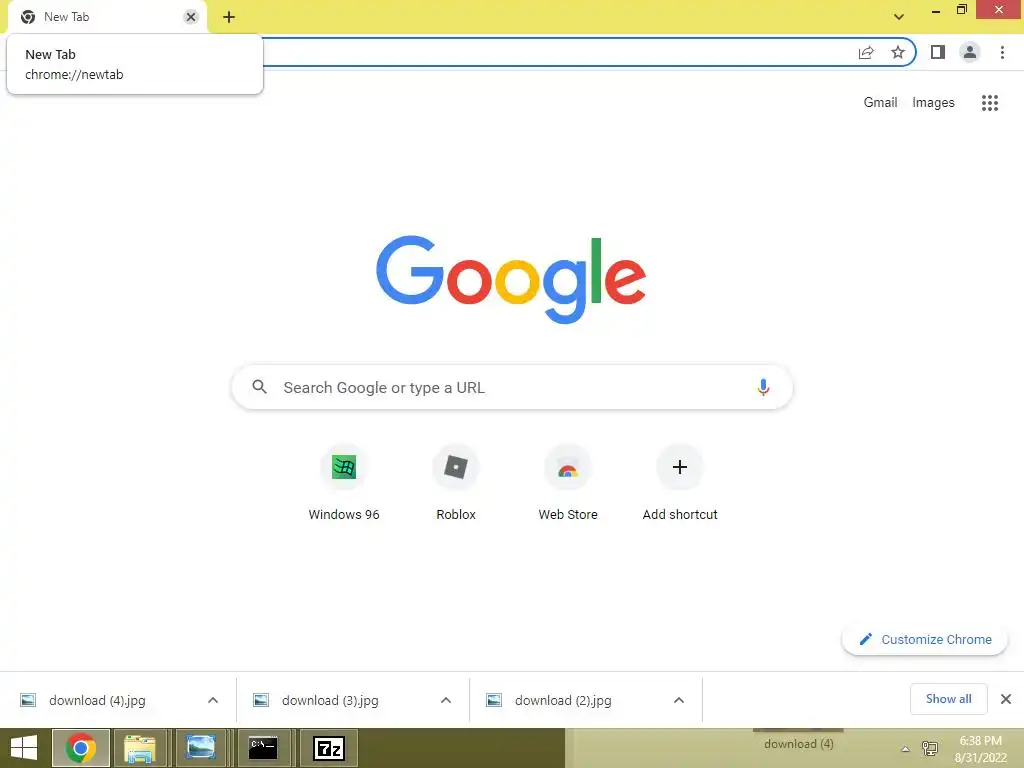Bookmark this tab with star icon
This screenshot has width=1024, height=768.
898,52
